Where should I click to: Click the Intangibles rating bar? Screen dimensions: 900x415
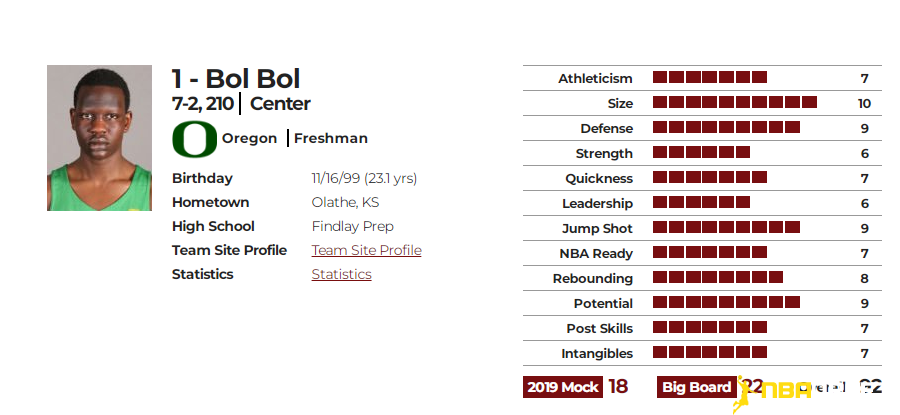709,352
